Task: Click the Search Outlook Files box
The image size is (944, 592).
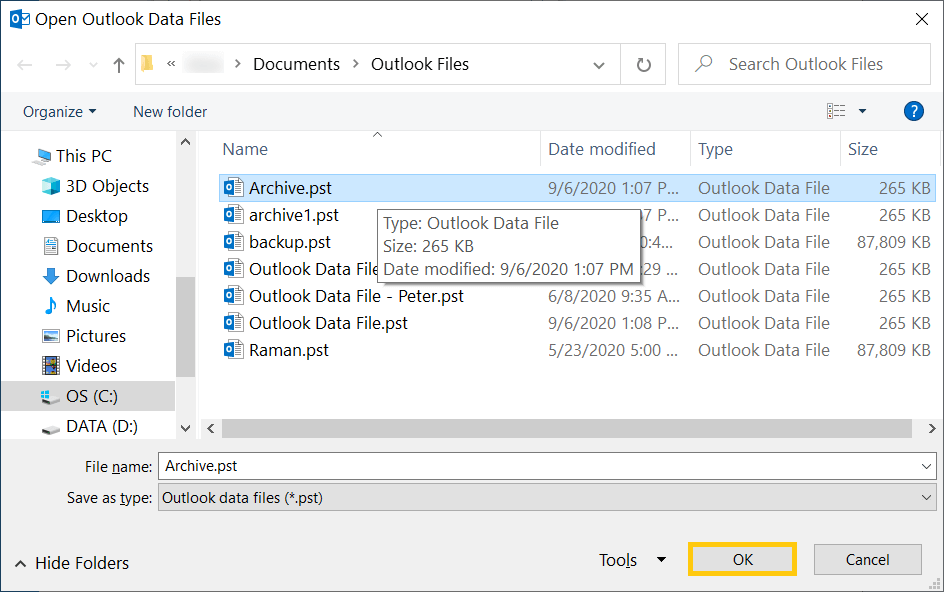Action: pos(804,64)
